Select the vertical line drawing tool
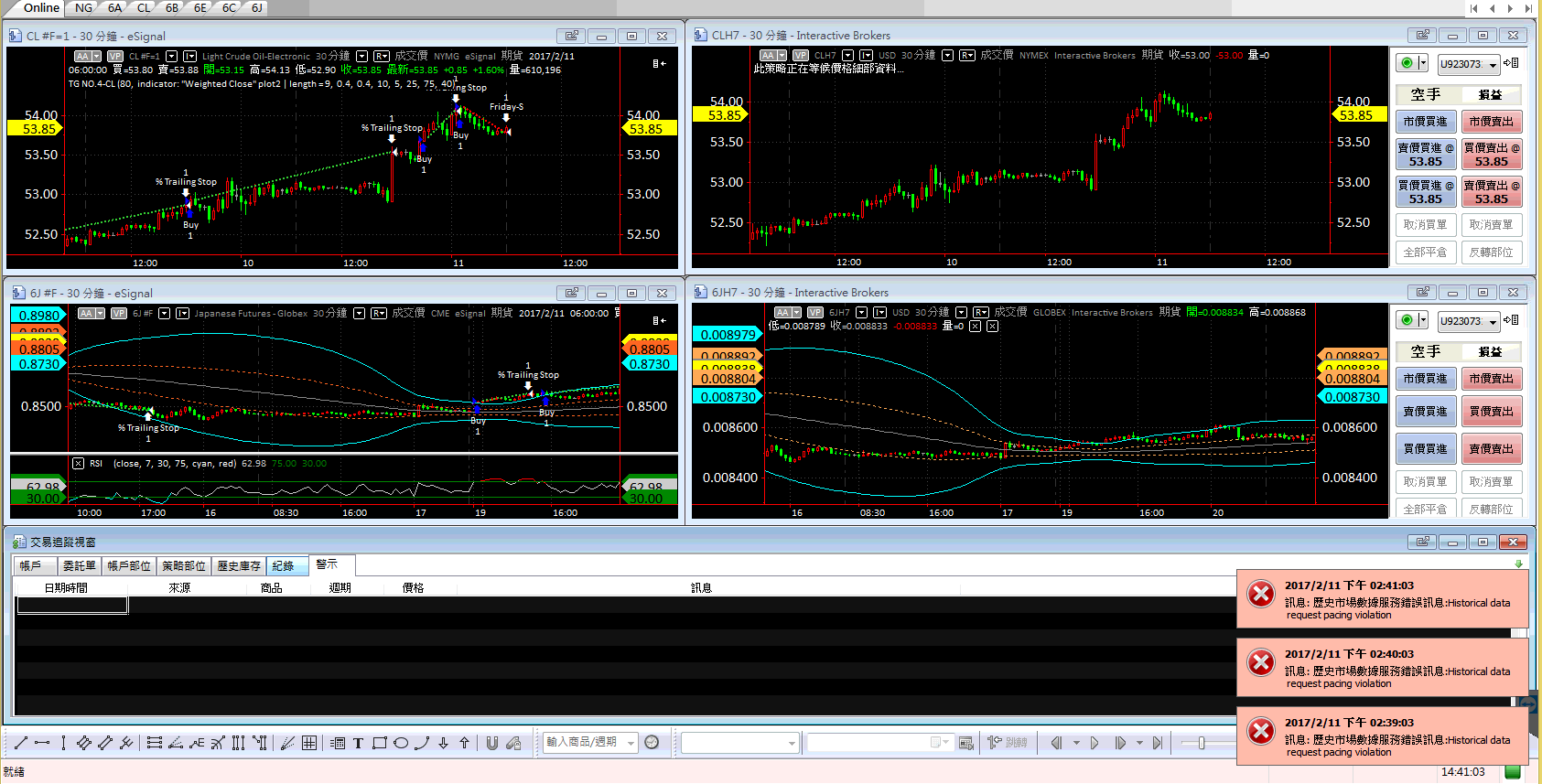This screenshot has width=1542, height=784. tap(63, 743)
